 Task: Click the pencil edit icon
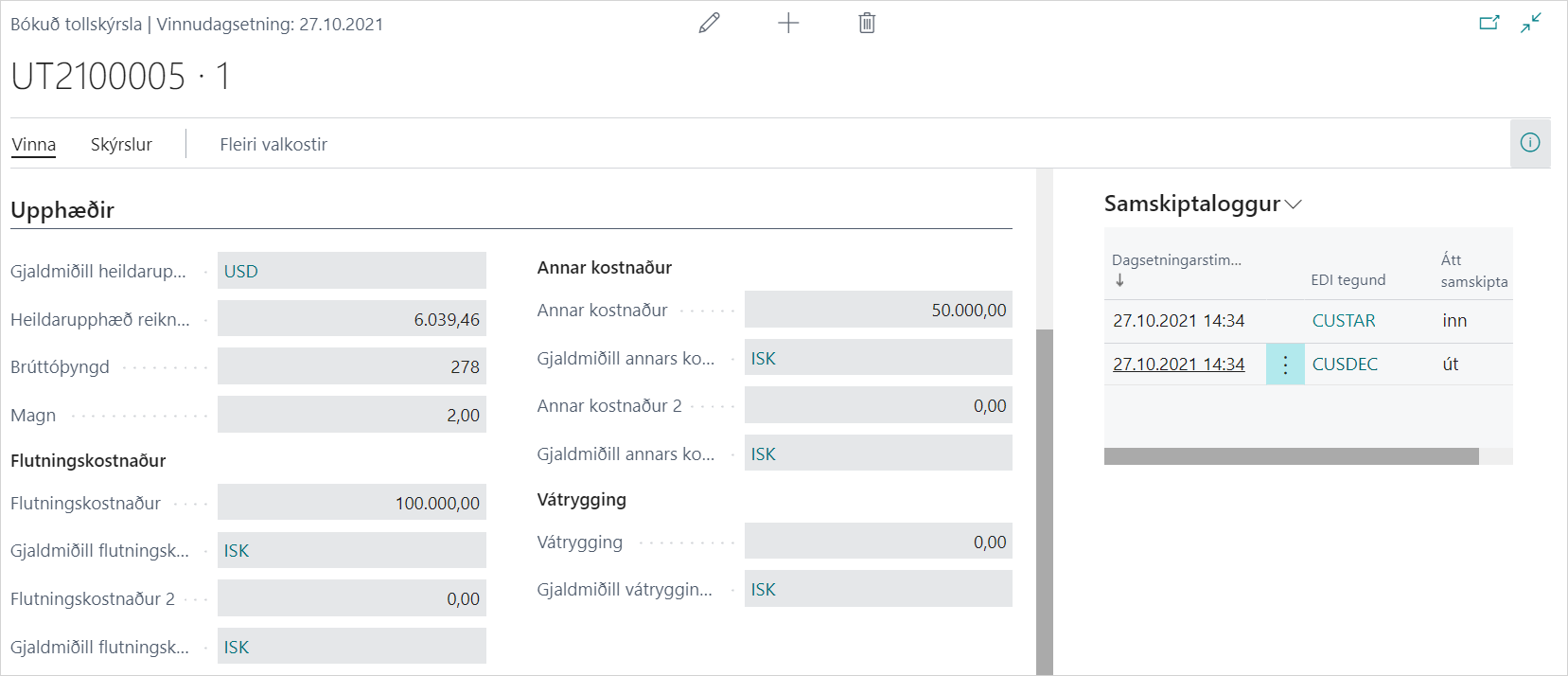[x=709, y=24]
